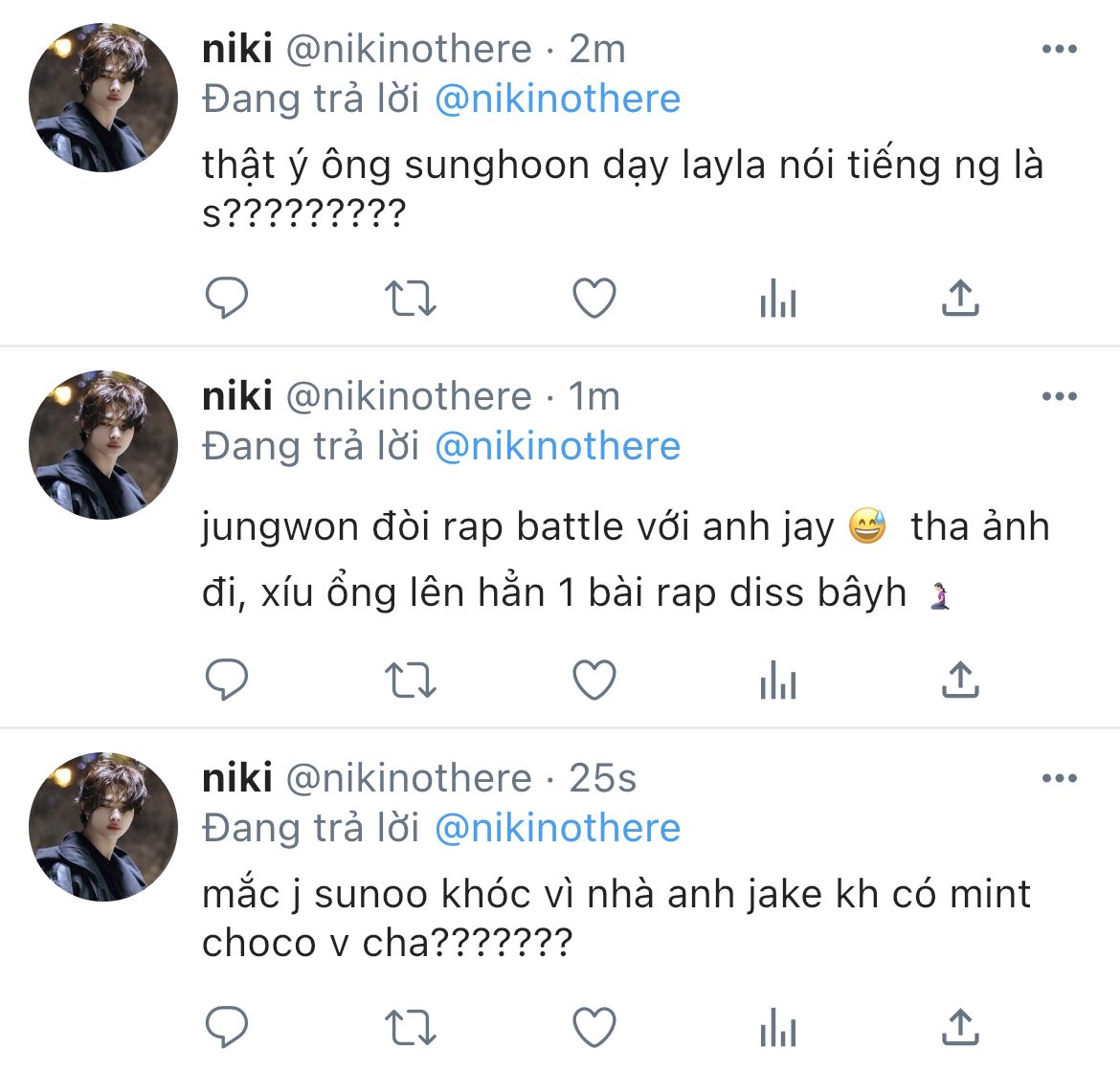The height and width of the screenshot is (1071, 1120).
Task: Open @nikinothere reply link in 25s tweet
Action: [x=557, y=828]
